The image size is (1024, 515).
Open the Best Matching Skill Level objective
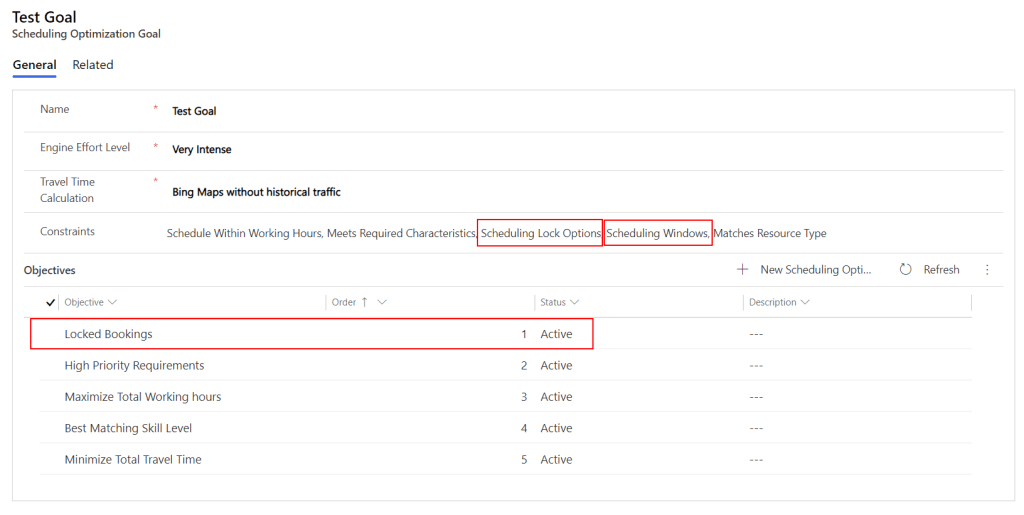[128, 428]
